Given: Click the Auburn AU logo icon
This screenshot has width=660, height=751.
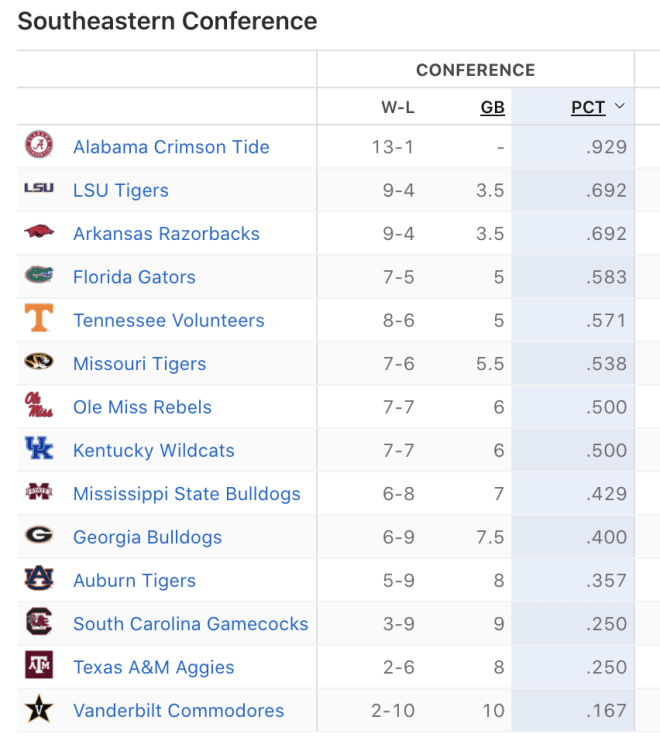Looking at the screenshot, I should [x=39, y=579].
